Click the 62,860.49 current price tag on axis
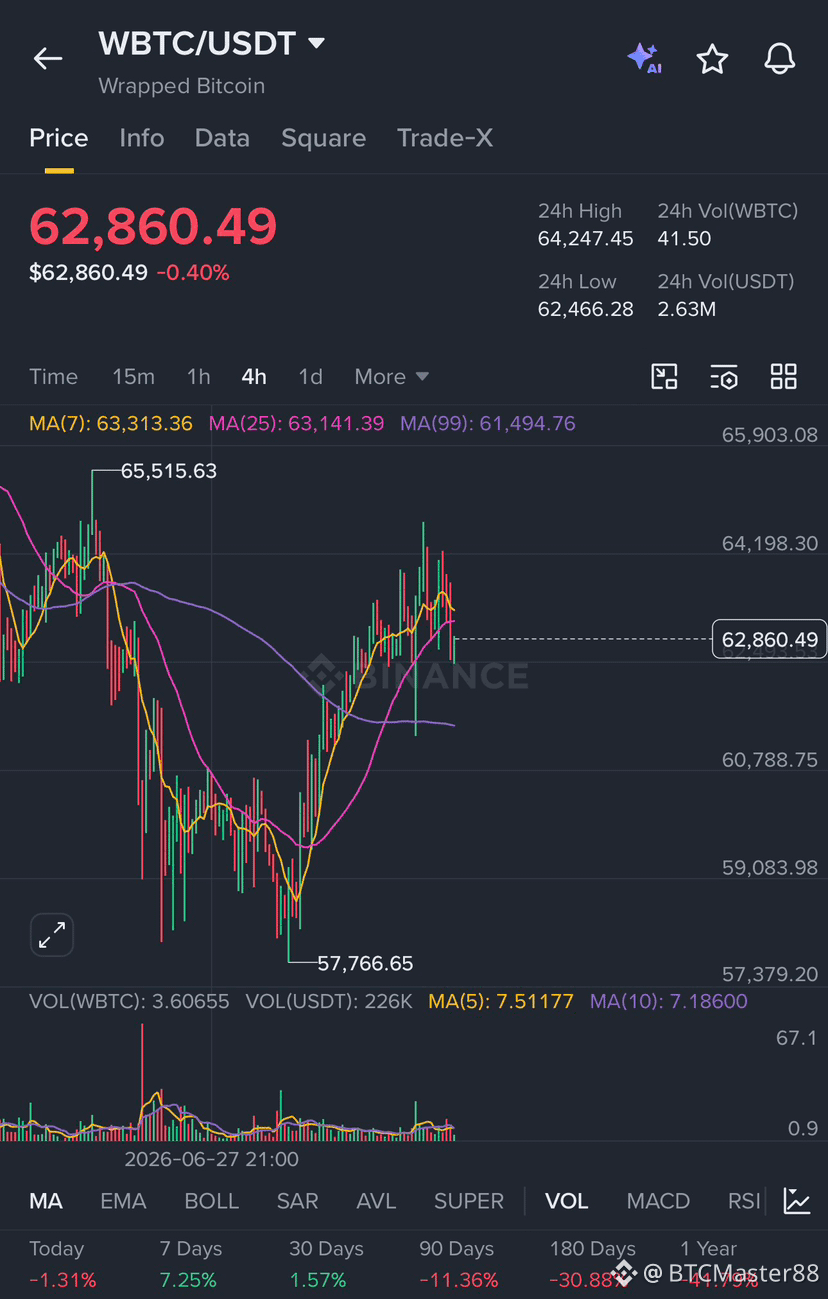828x1299 pixels. [x=769, y=639]
